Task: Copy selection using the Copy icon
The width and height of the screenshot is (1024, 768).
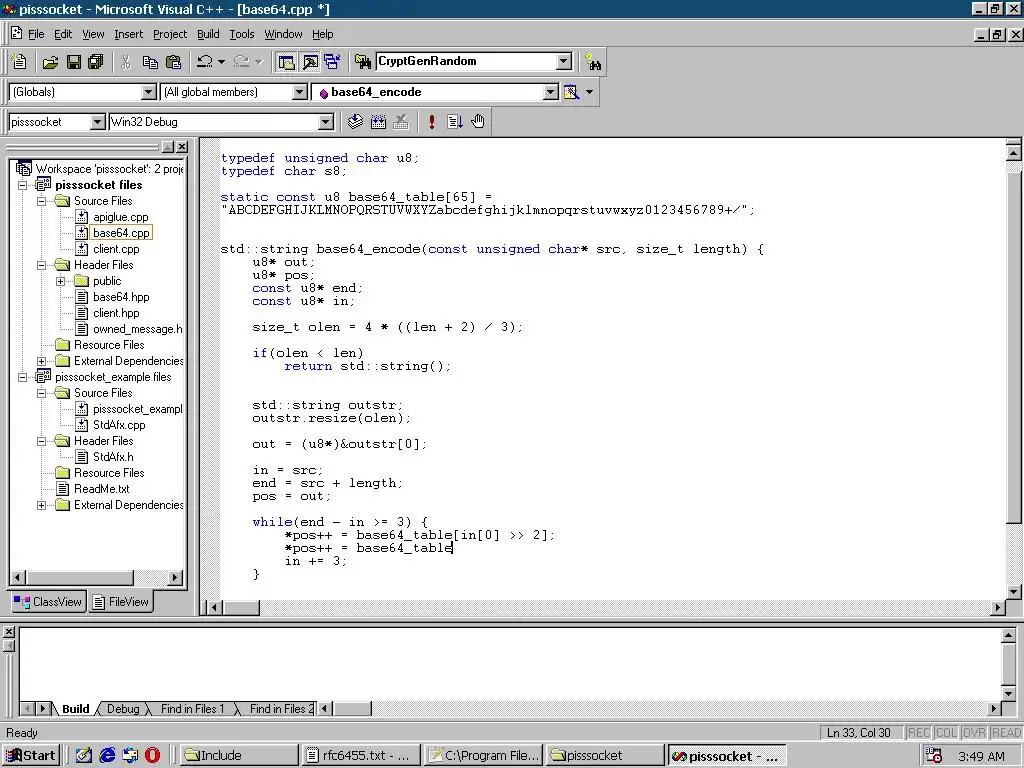Action: click(150, 62)
